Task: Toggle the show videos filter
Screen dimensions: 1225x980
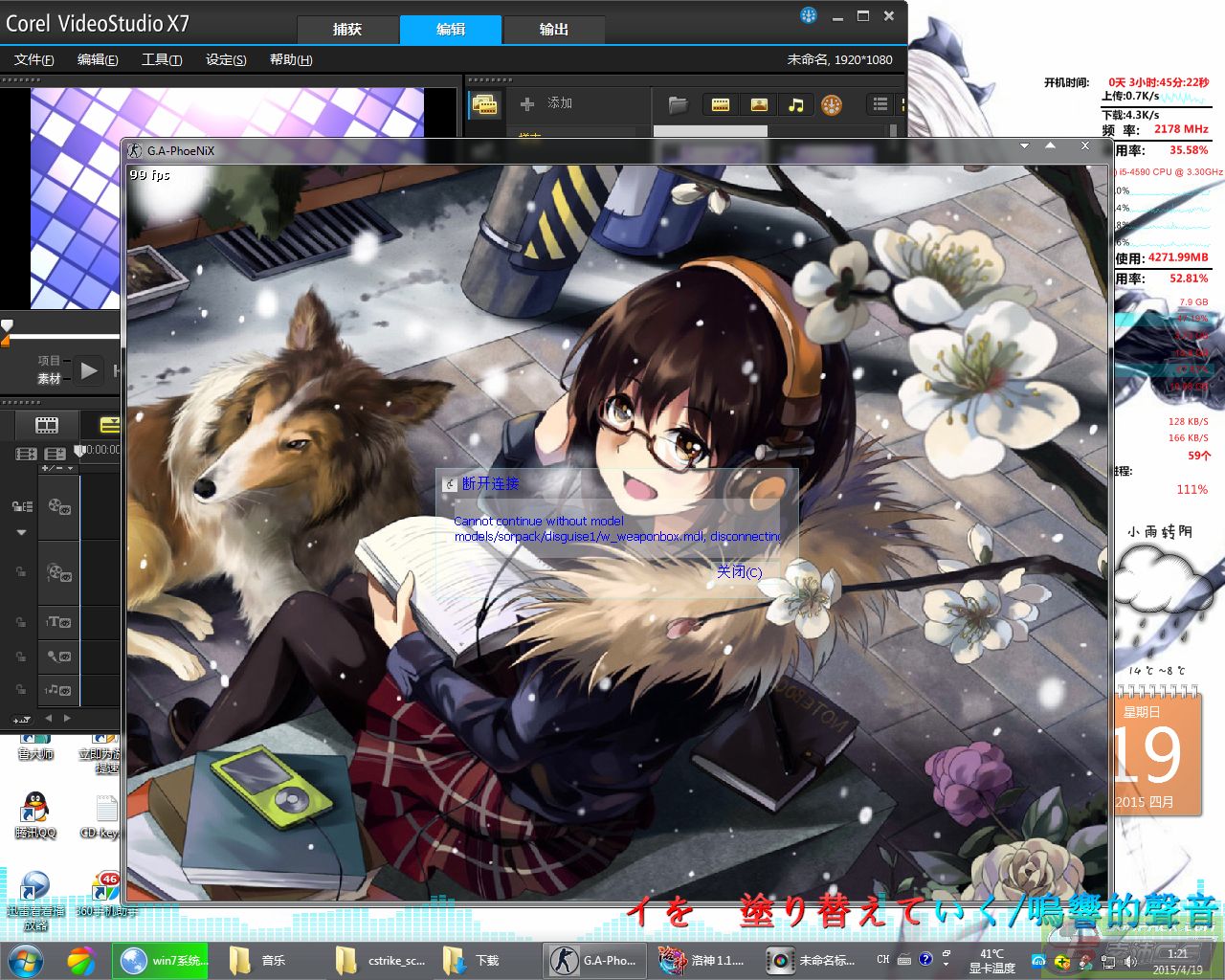Action: click(721, 104)
